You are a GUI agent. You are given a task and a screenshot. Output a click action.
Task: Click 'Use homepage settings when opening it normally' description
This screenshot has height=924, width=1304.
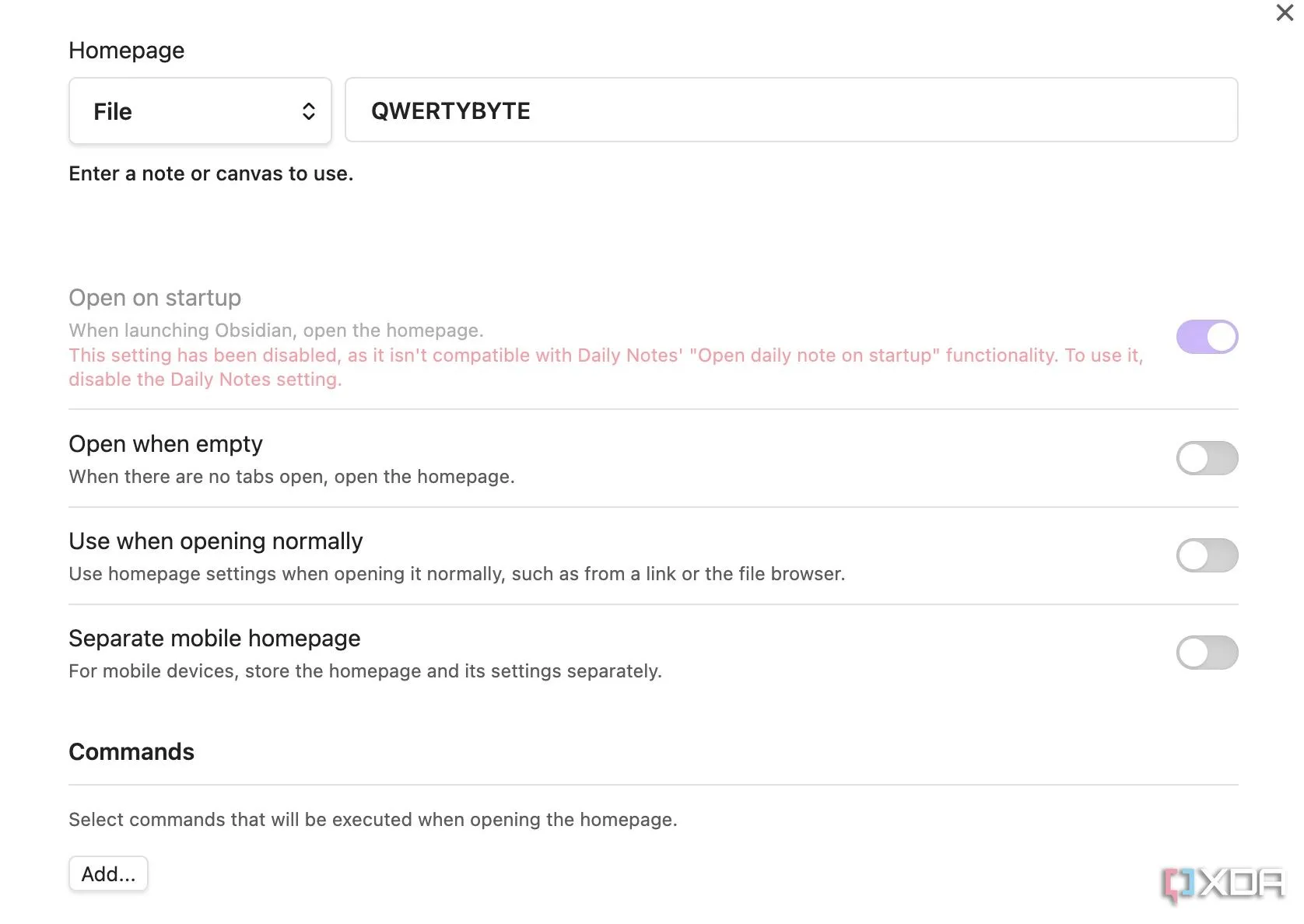[x=457, y=574]
